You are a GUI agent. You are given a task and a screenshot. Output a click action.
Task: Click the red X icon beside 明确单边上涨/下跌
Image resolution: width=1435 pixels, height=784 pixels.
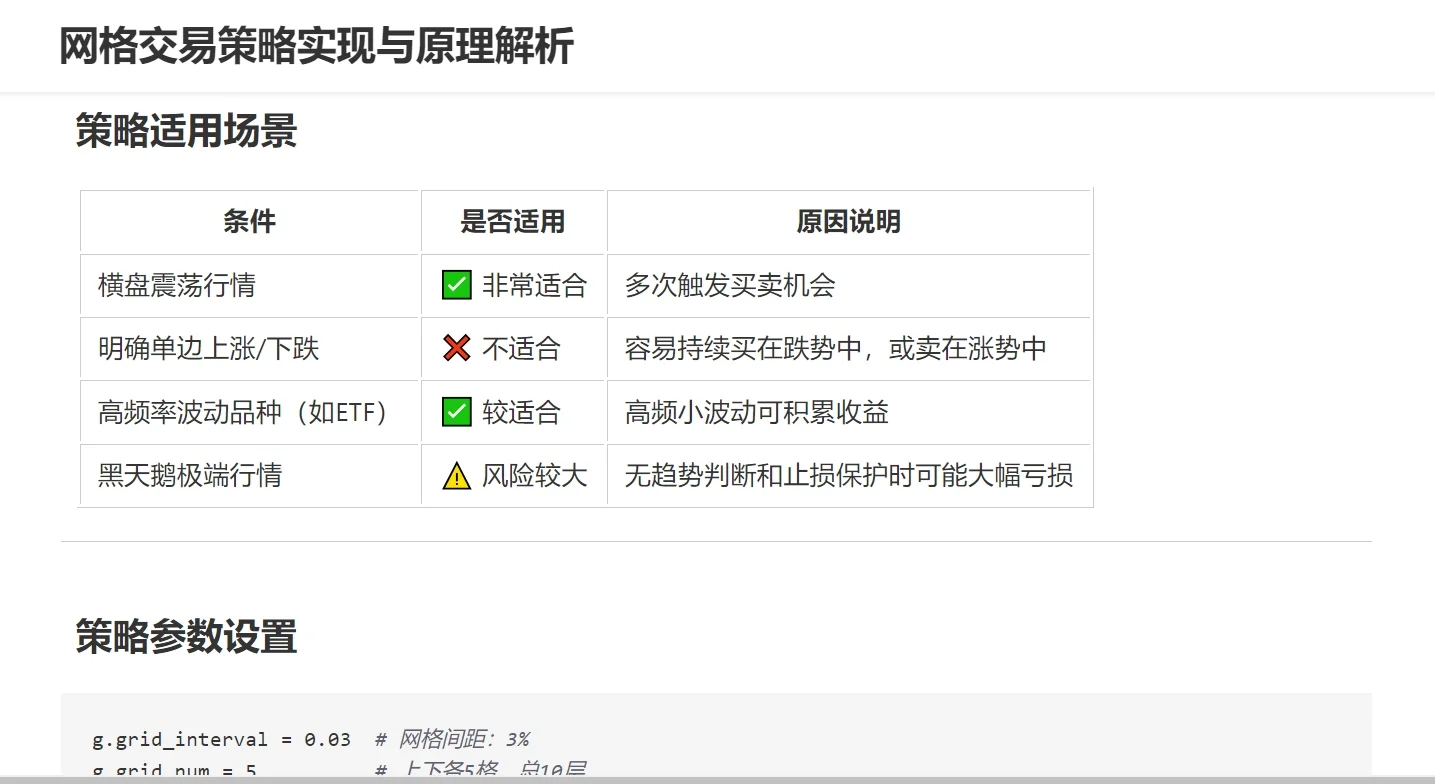tap(456, 348)
